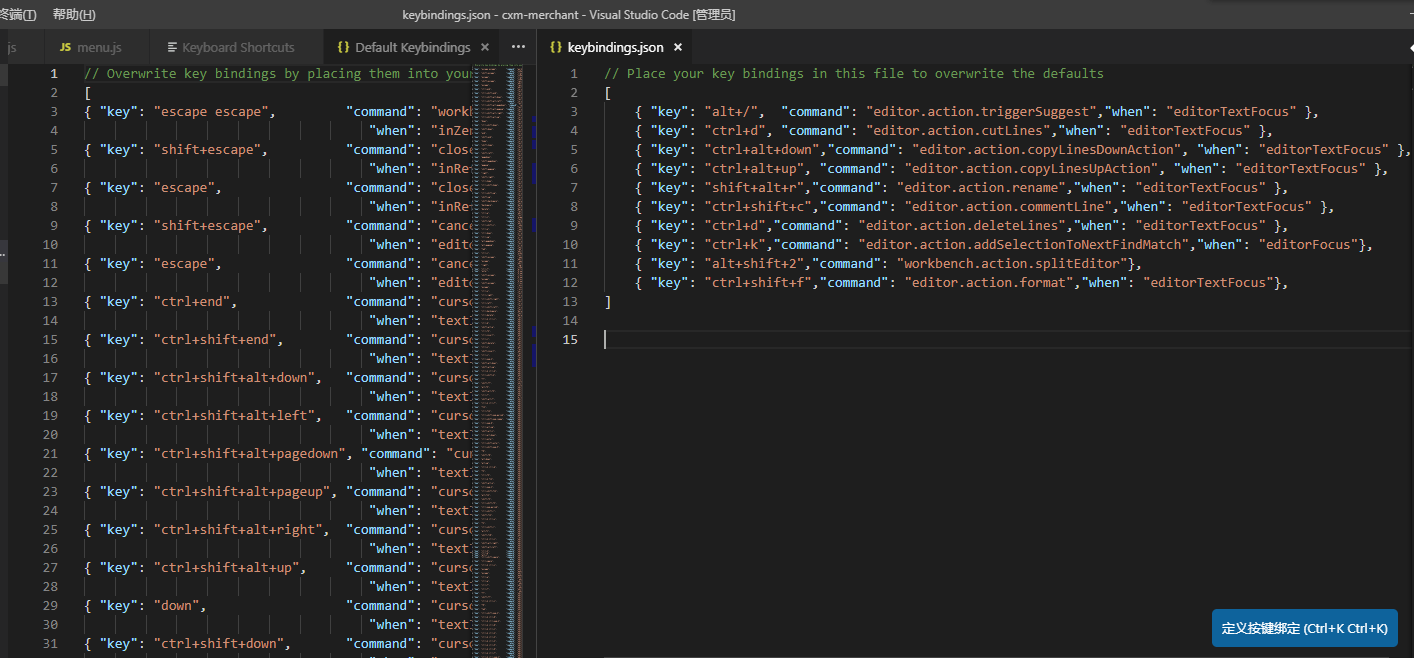This screenshot has width=1414, height=658.
Task: Click "ctrl+shift+alt+pagedown" in Default Keybindings
Action: (x=248, y=454)
